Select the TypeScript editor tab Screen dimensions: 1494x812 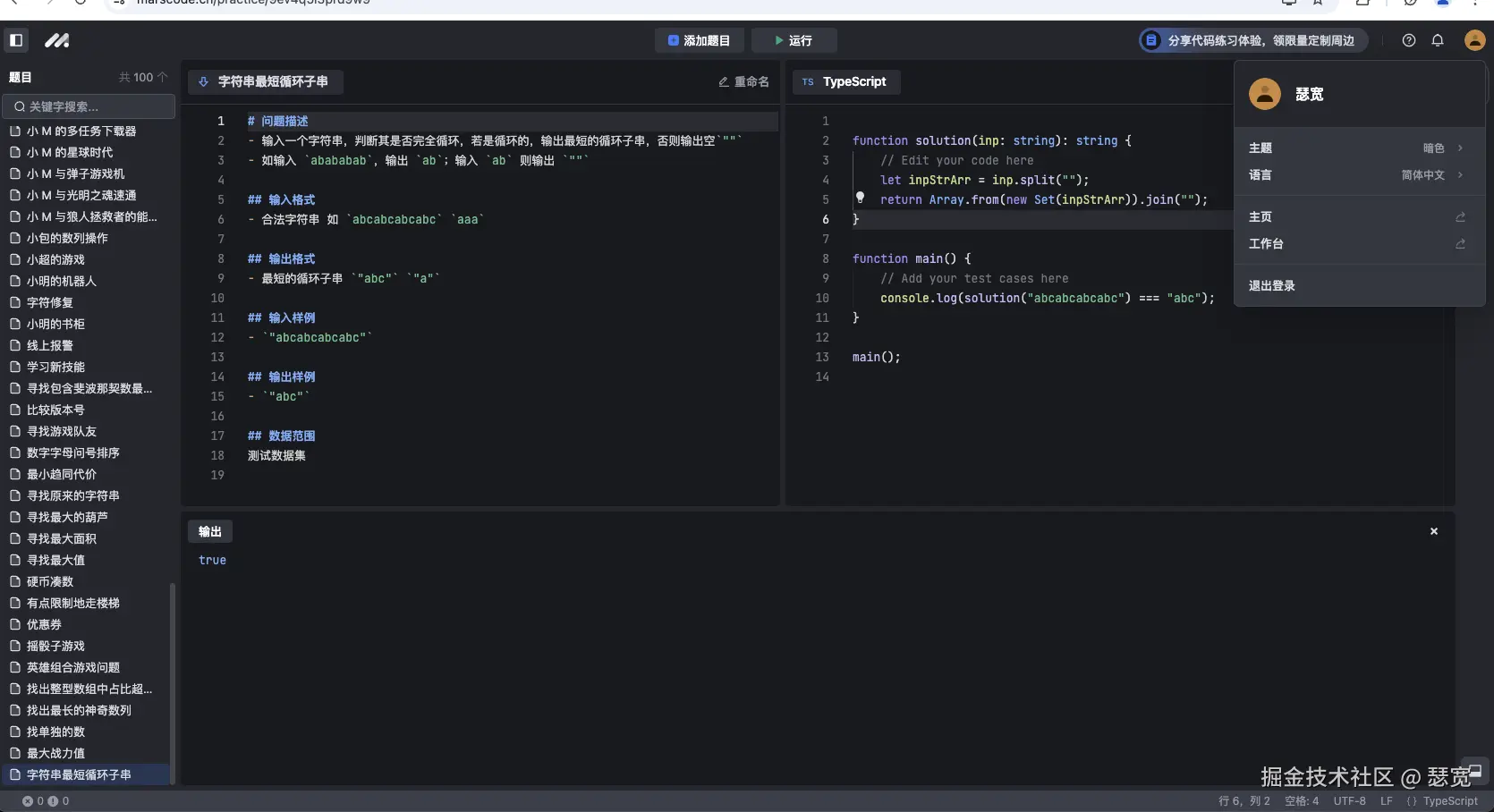(x=845, y=81)
